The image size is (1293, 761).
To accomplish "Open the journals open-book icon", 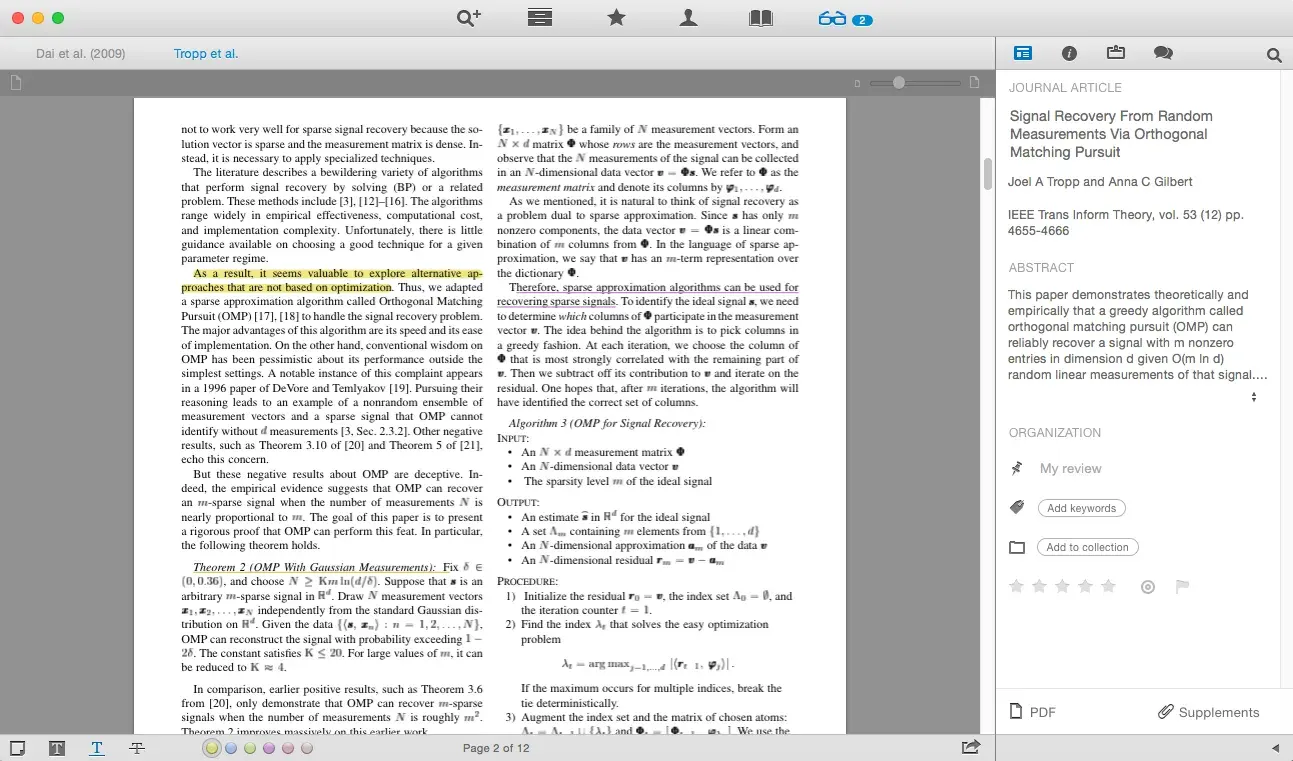I will coord(761,18).
